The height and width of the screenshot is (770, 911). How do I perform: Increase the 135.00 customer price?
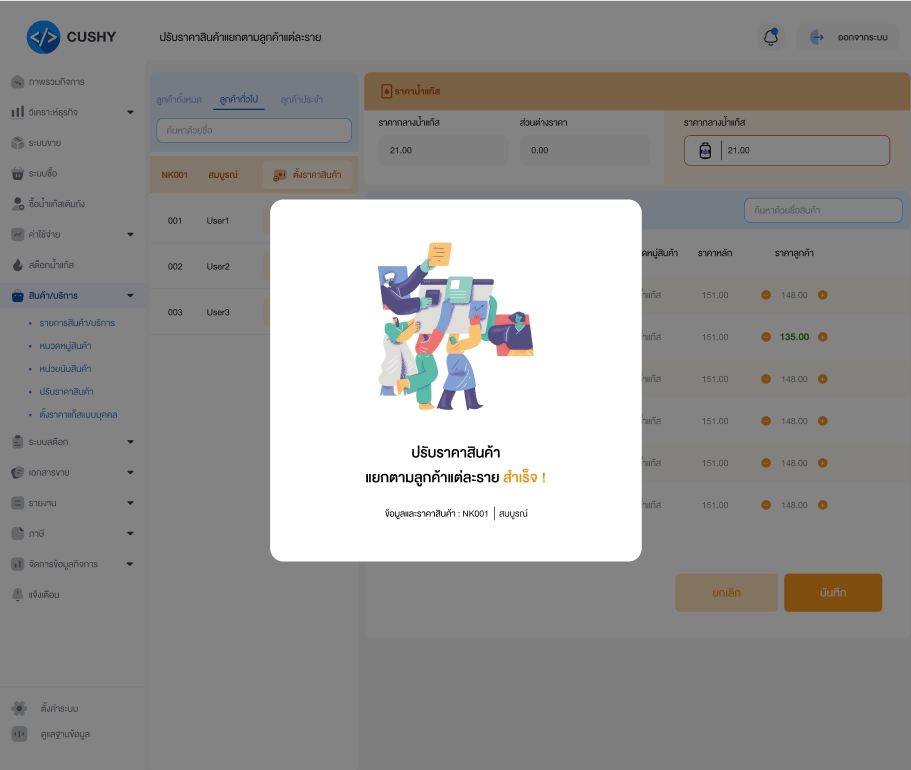(x=823, y=337)
